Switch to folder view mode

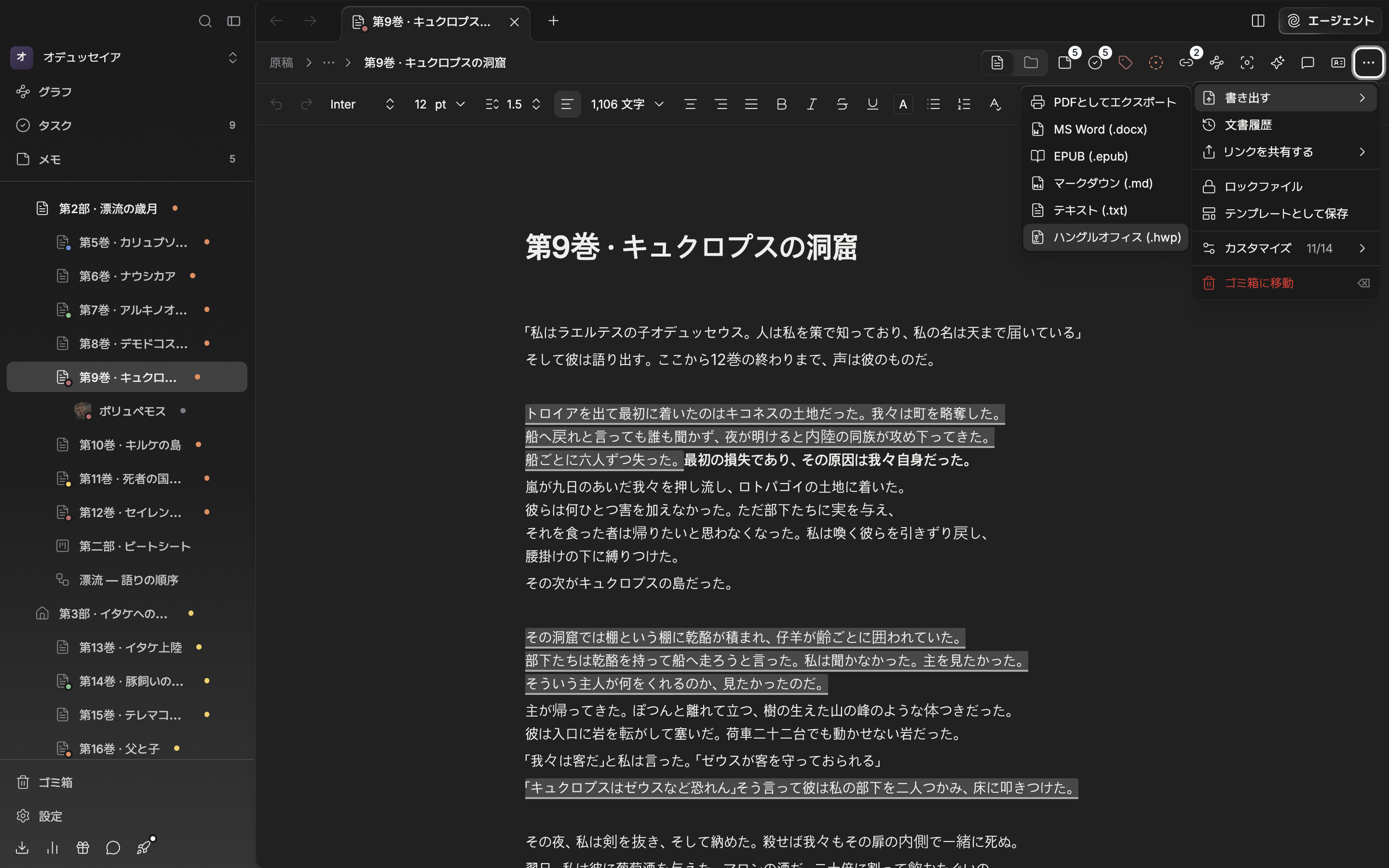point(1031,63)
